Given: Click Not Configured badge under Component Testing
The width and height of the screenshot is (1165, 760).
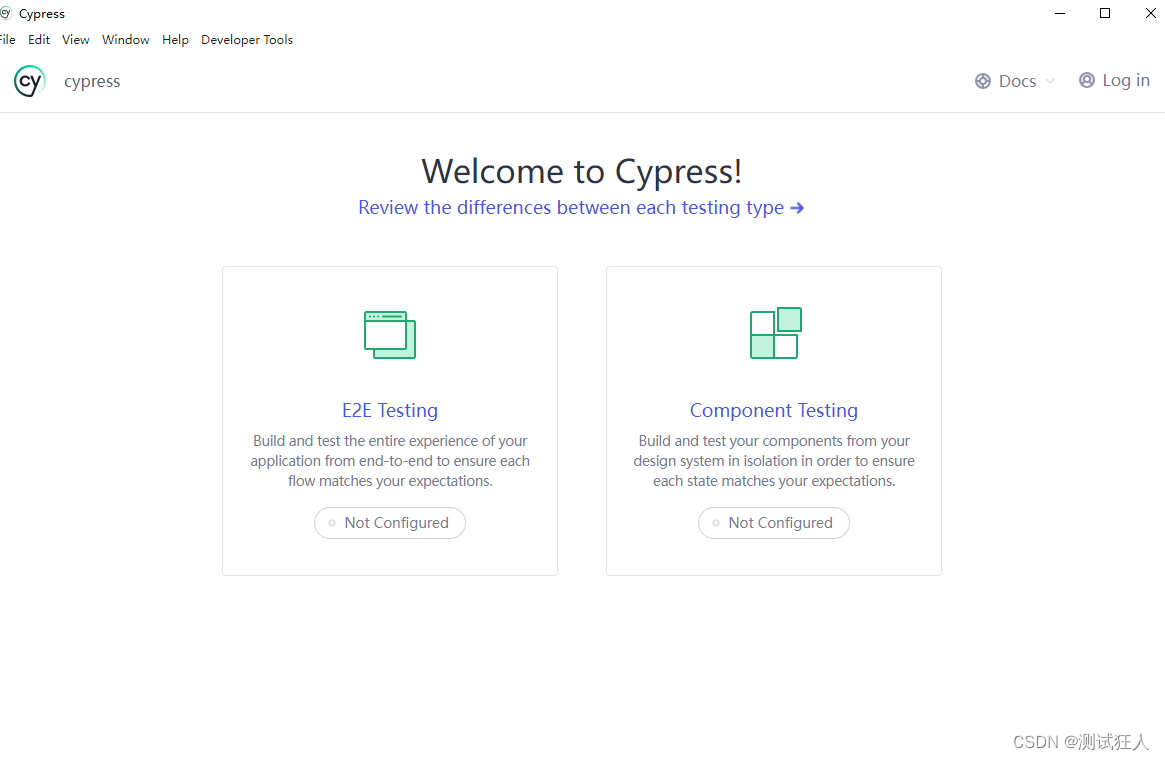Looking at the screenshot, I should 773,523.
